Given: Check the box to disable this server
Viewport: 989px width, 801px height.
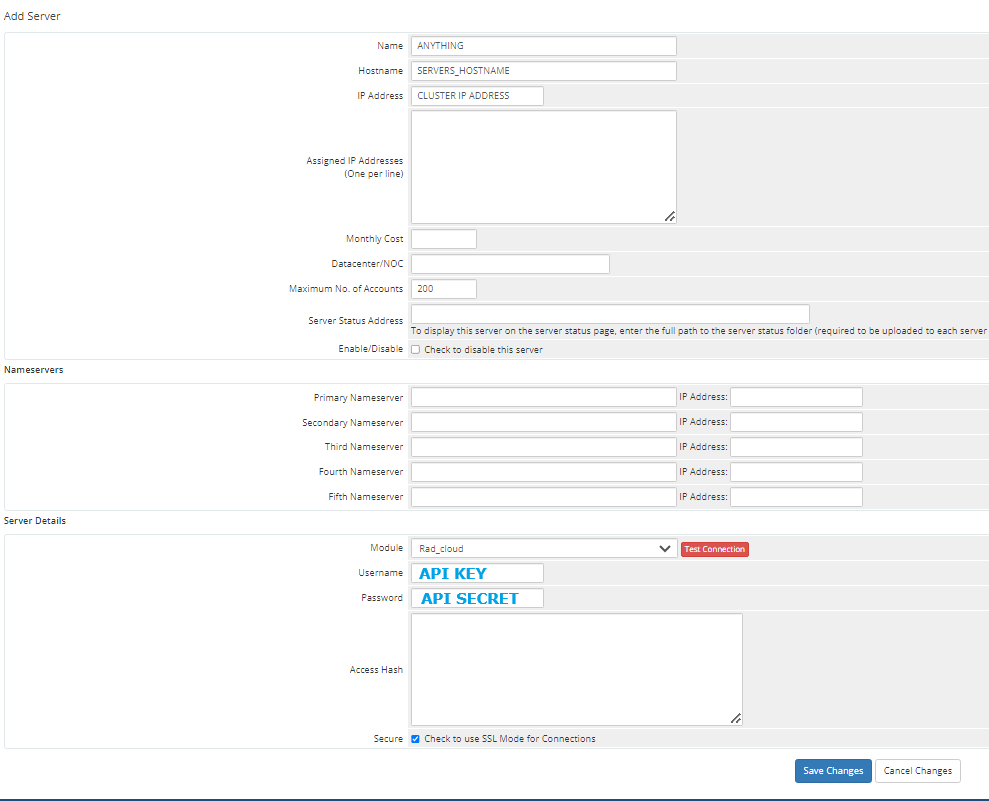Looking at the screenshot, I should (416, 349).
